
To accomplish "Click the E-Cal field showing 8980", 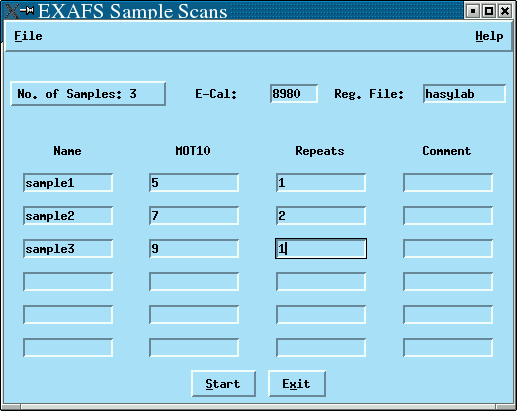I will coord(294,94).
